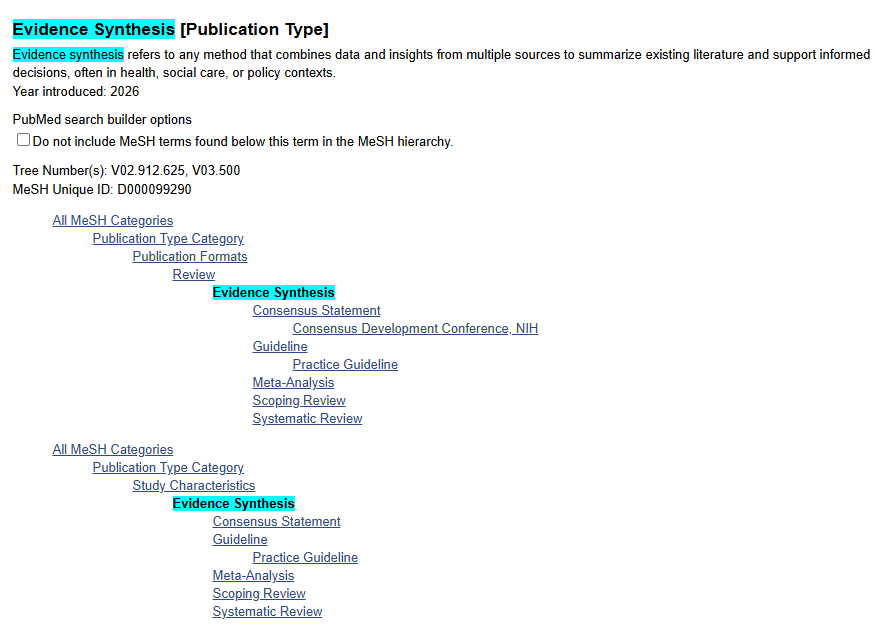Click the Tree Number(s) line
Viewport: 875px width, 632px height.
point(127,170)
